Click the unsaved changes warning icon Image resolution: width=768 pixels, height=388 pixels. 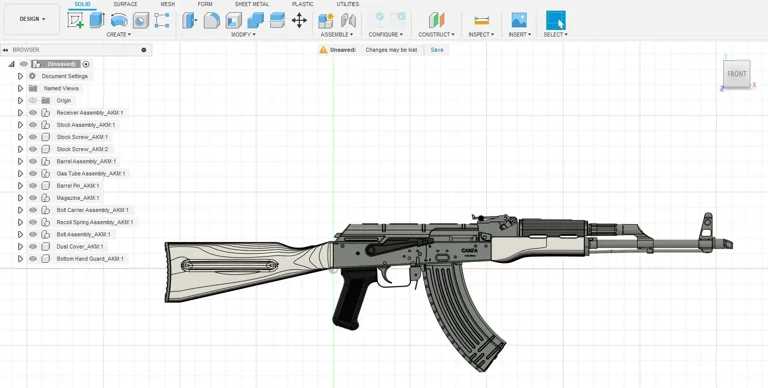323,50
